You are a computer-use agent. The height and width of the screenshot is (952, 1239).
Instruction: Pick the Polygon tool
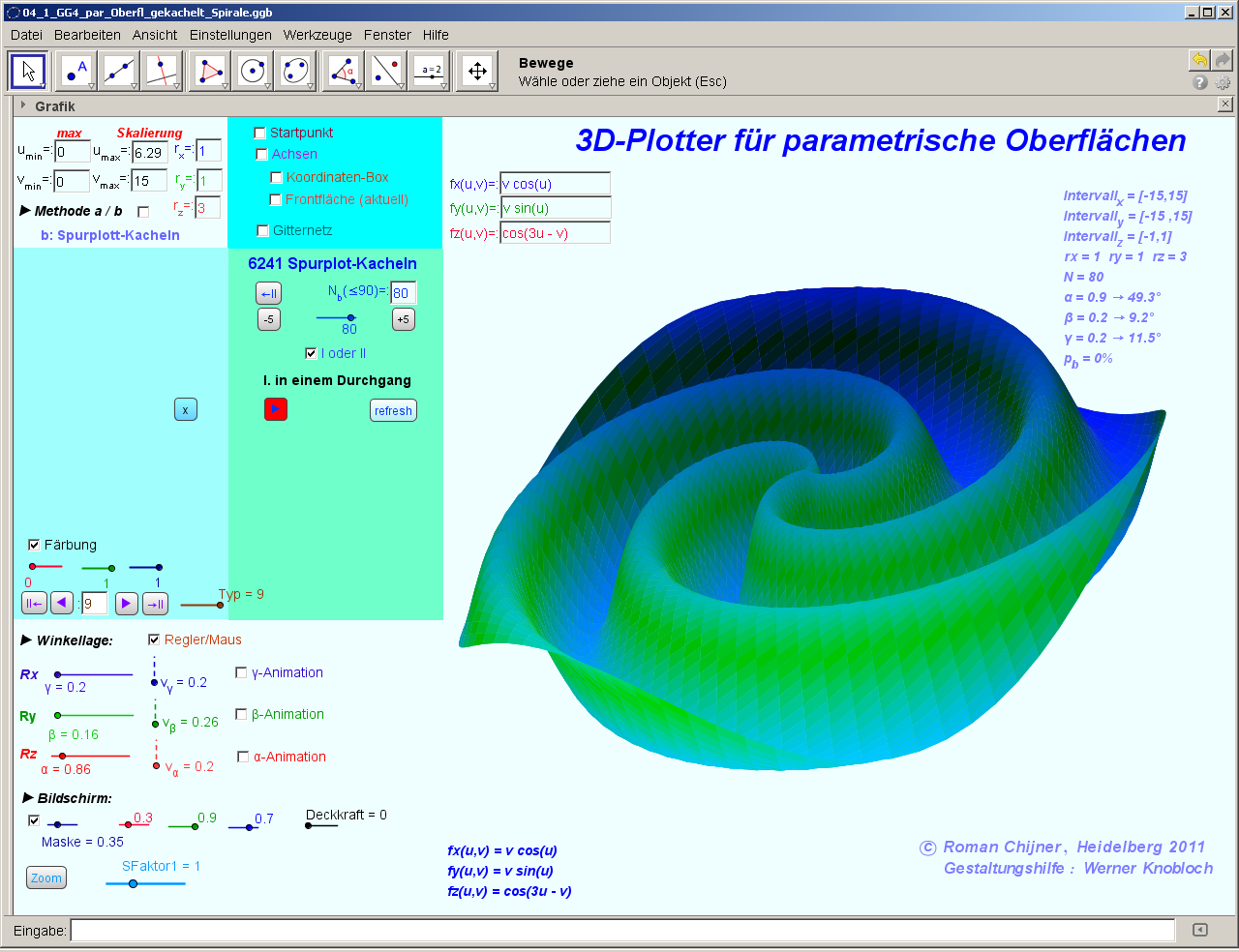pyautogui.click(x=209, y=71)
